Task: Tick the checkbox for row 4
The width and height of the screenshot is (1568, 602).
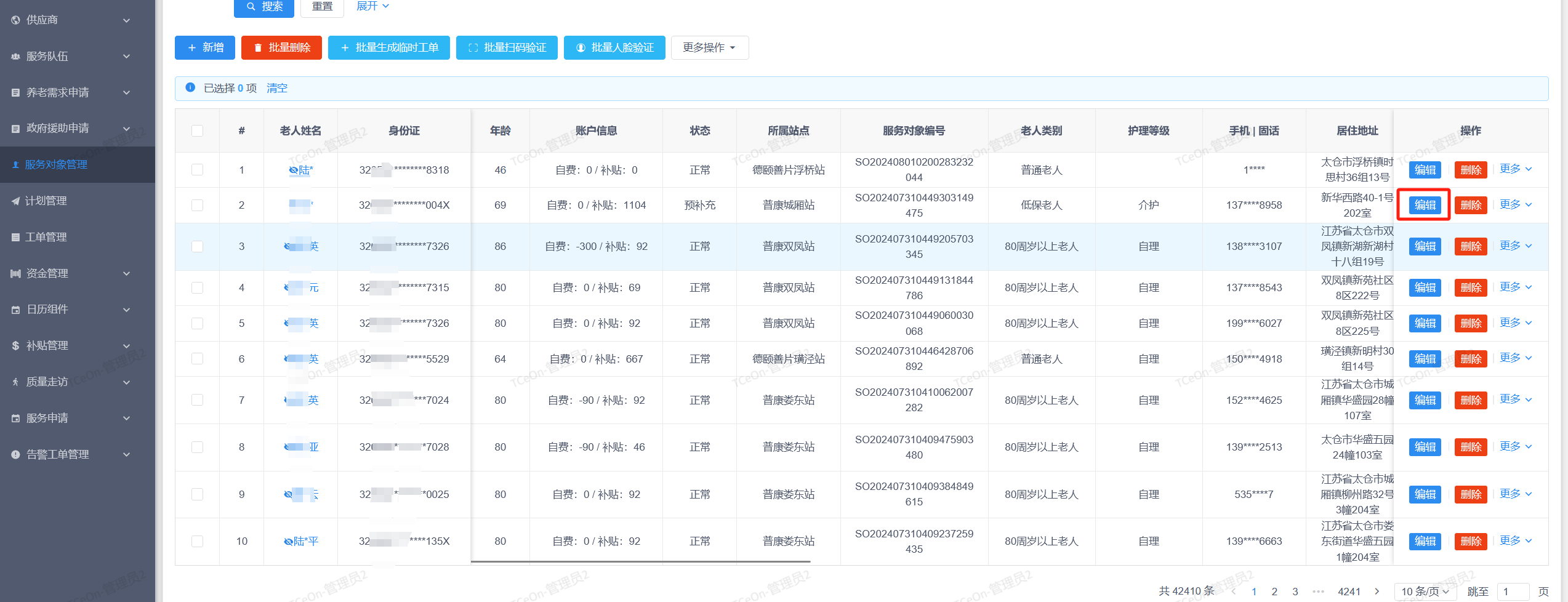Action: pos(197,287)
